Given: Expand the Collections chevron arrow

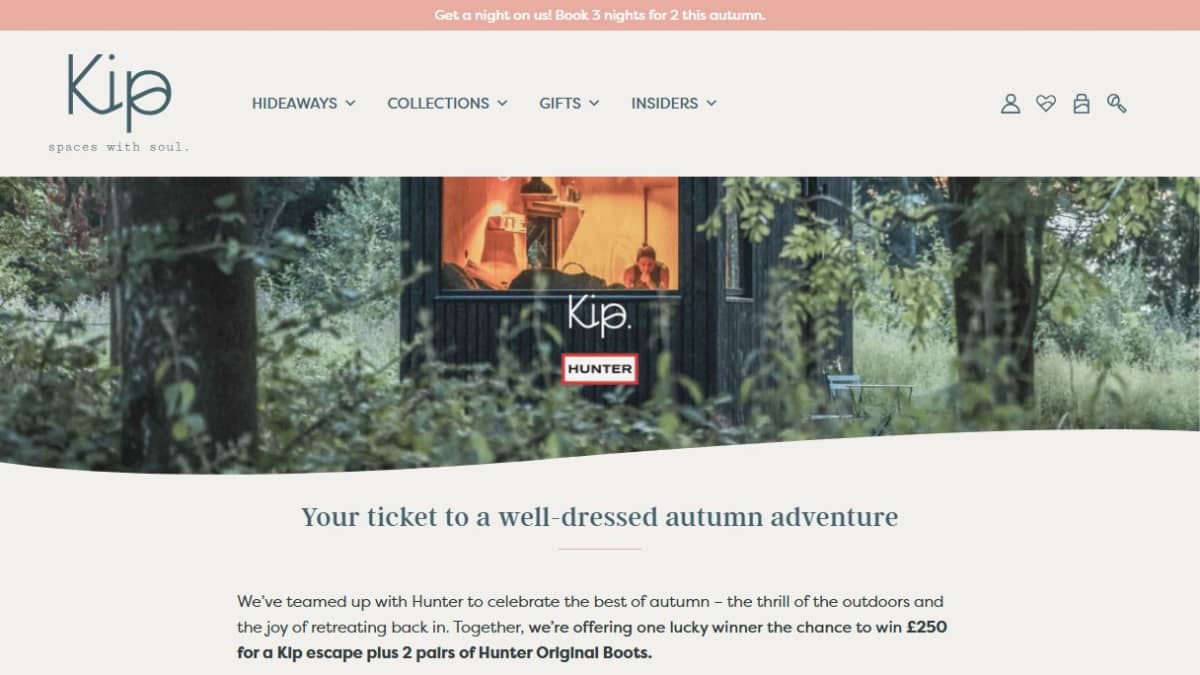Looking at the screenshot, I should 502,103.
